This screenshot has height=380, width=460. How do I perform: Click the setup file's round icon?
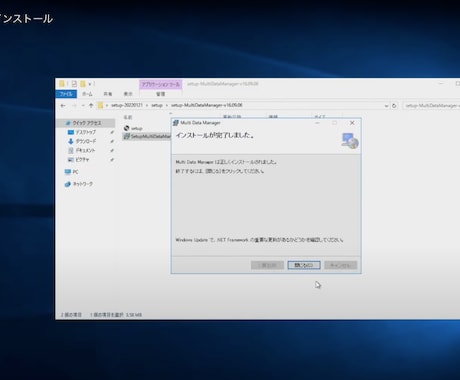click(x=126, y=128)
